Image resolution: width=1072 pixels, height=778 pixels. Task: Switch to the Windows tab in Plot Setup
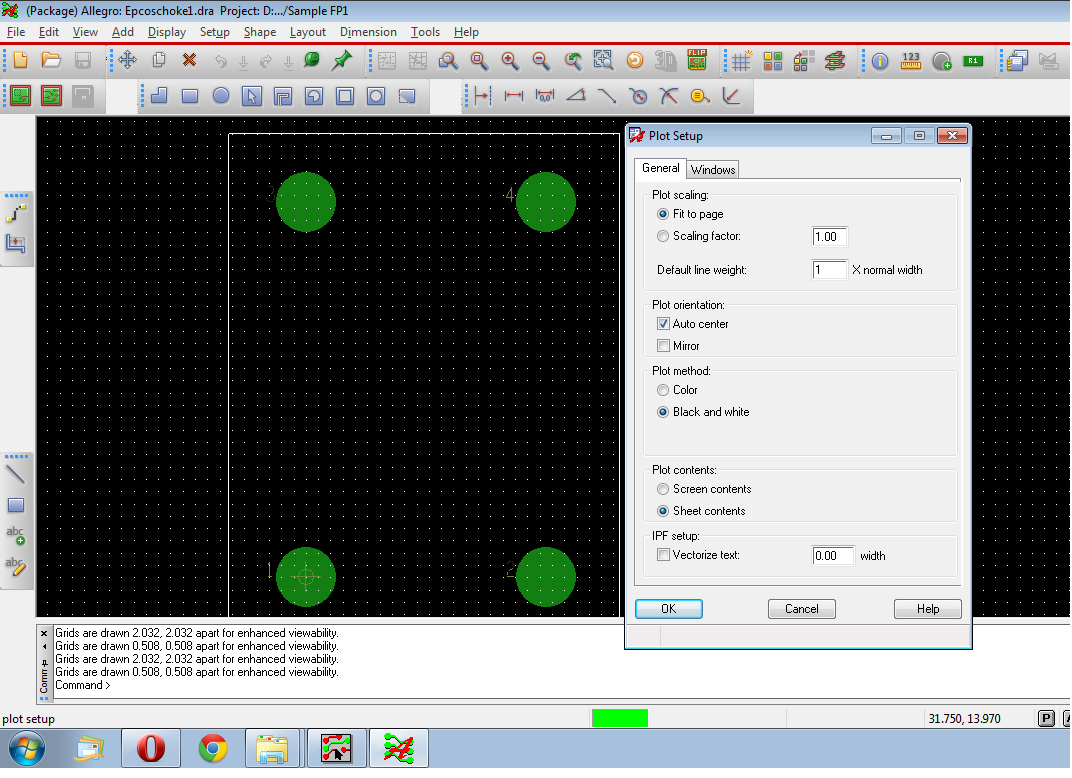pyautogui.click(x=712, y=170)
